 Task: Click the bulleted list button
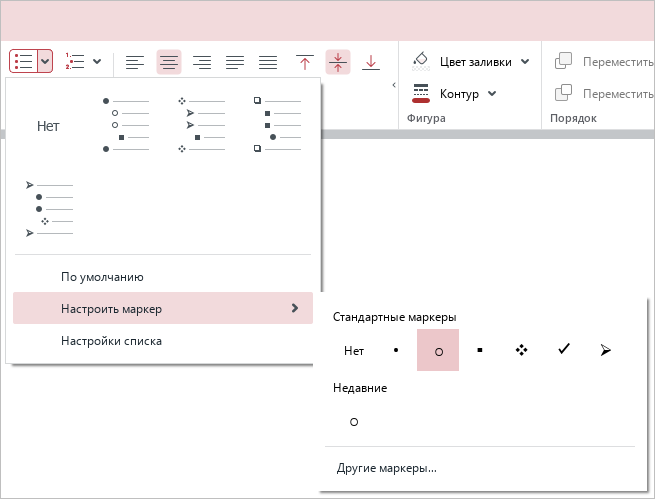coord(24,61)
